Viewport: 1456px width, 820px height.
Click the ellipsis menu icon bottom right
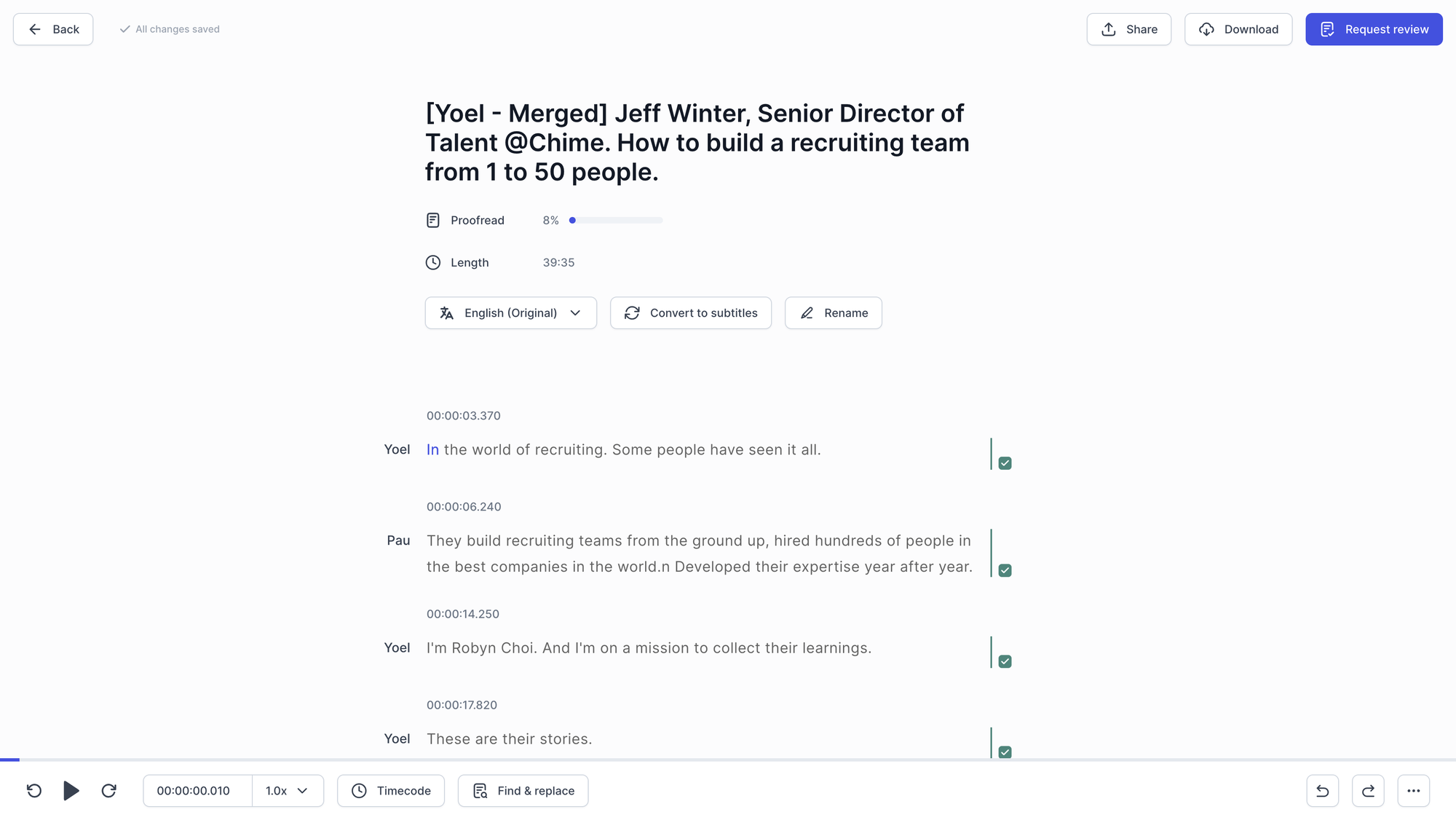point(1413,791)
